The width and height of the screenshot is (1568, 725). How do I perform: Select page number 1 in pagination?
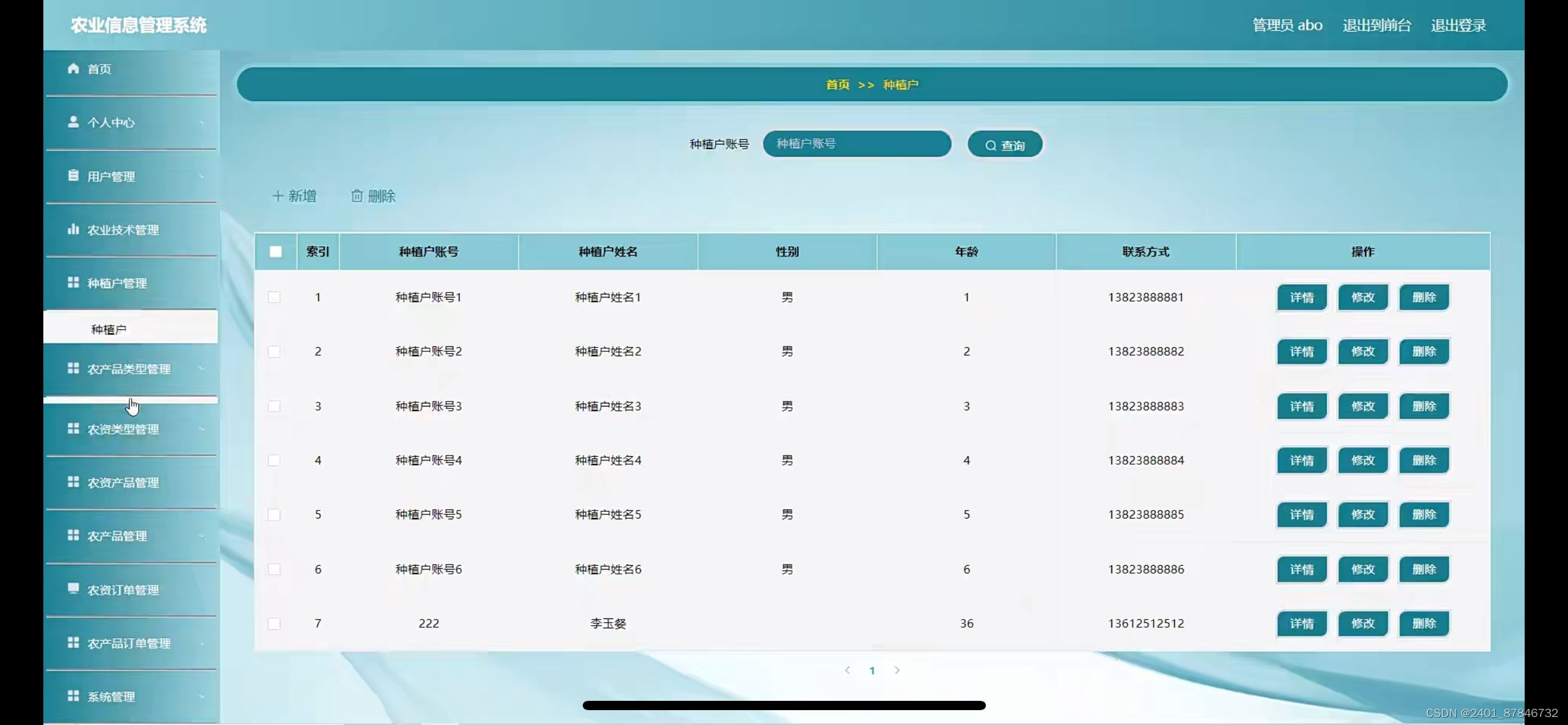[x=872, y=670]
